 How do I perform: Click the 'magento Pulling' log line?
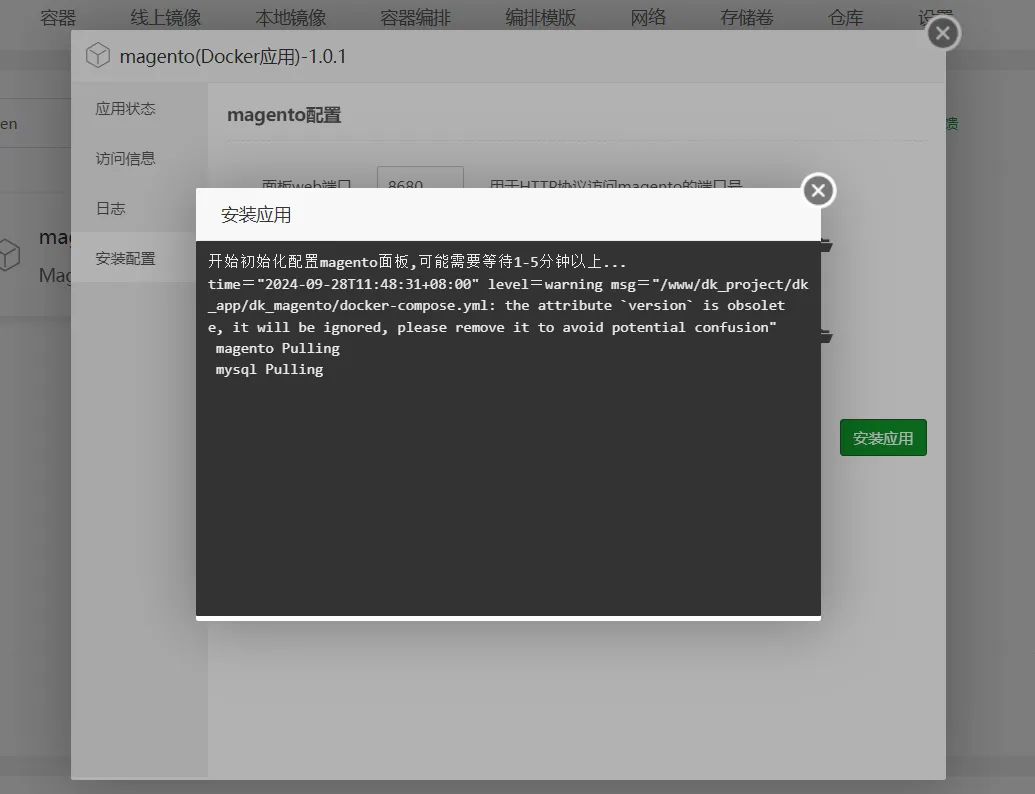pos(278,348)
